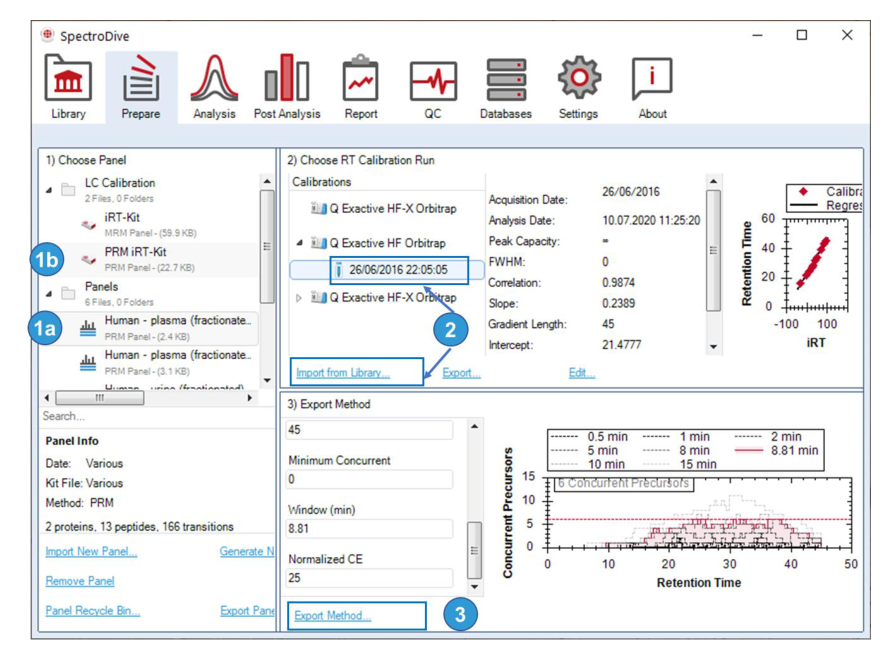Click the gradient length field showing 45
The image size is (891, 660).
(x=369, y=430)
